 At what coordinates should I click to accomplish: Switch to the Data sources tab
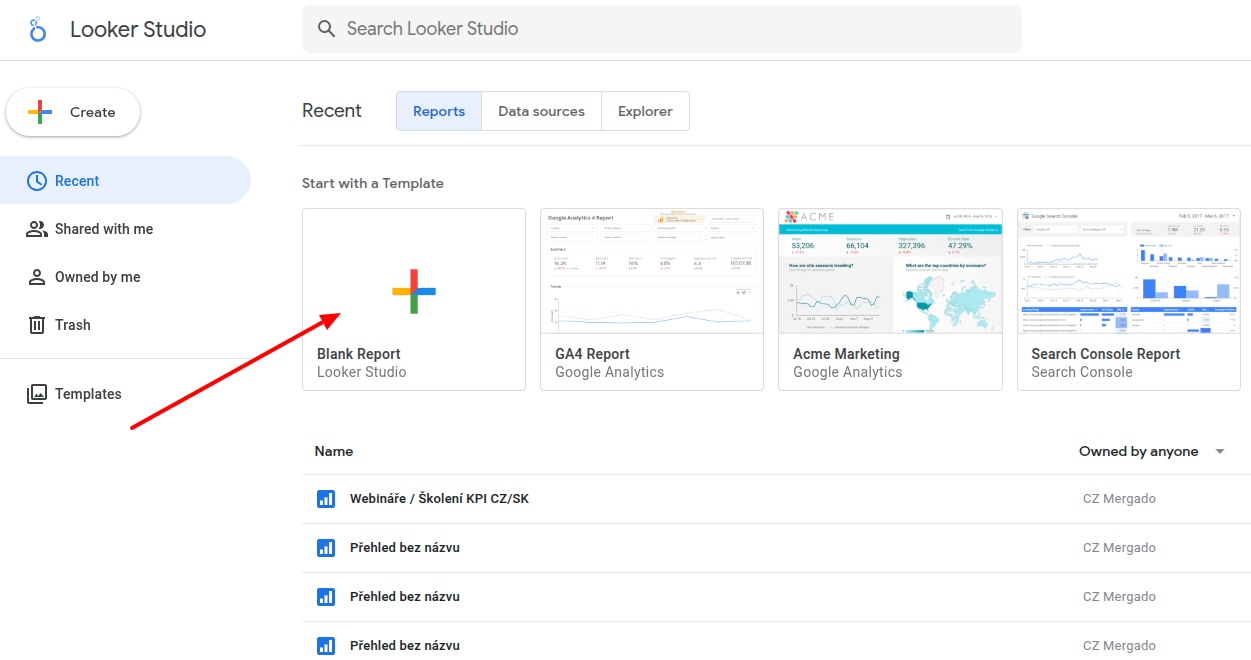click(x=541, y=111)
